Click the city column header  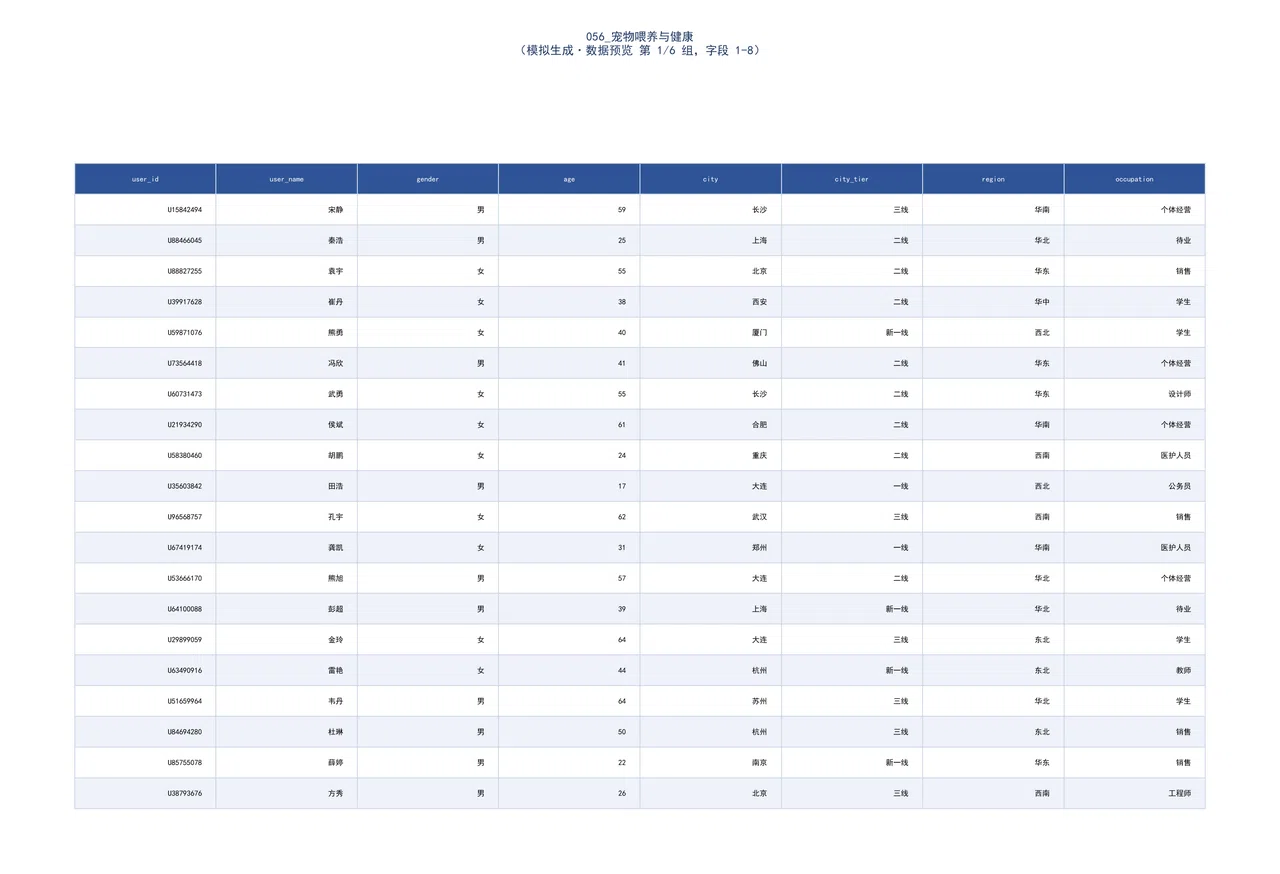(711, 179)
